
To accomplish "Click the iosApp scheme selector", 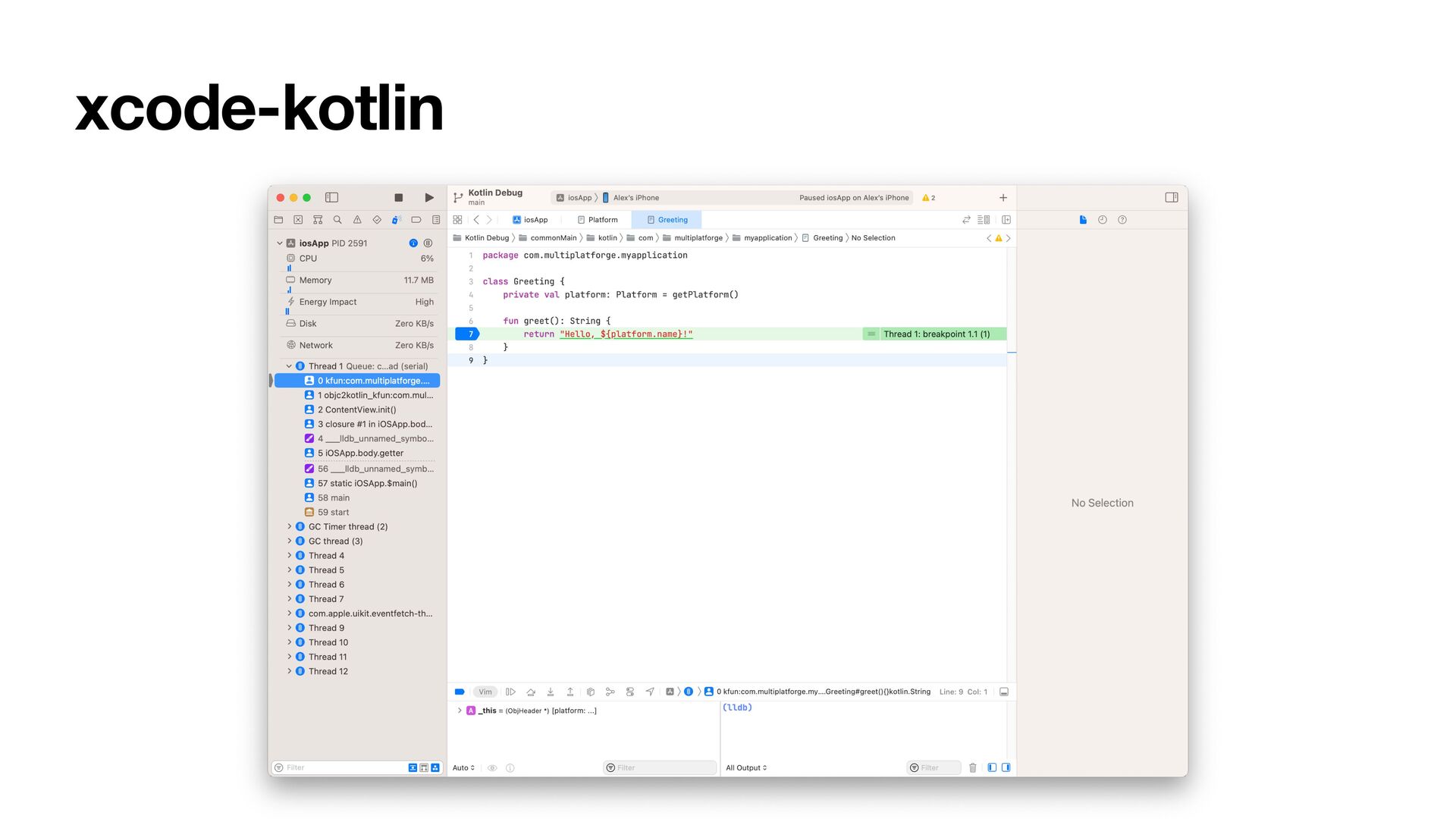I will click(x=574, y=198).
